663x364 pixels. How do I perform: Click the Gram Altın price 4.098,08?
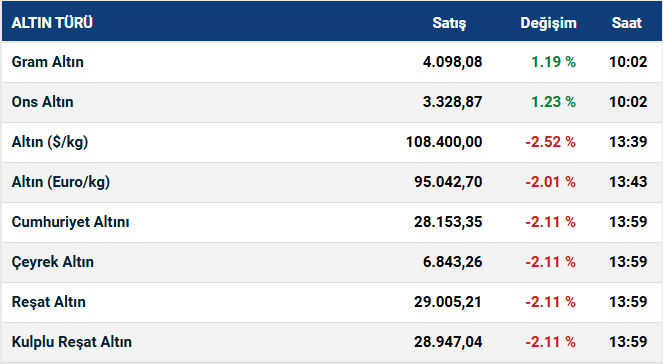pyautogui.click(x=452, y=62)
